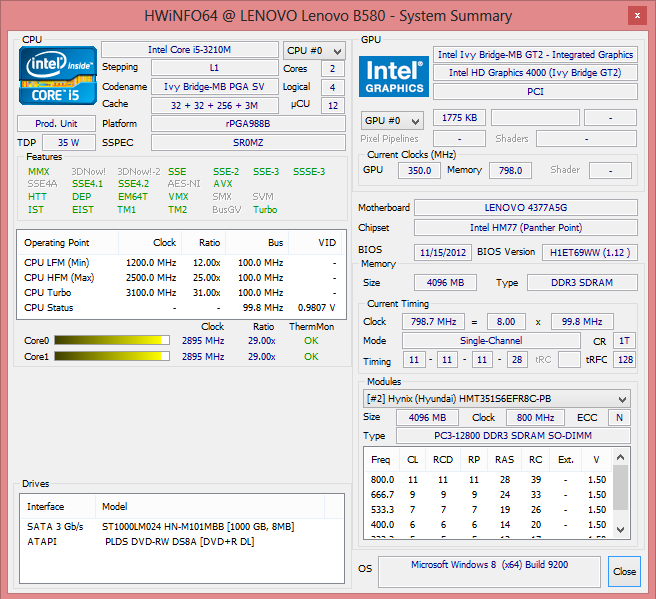Click the Intel Graphics logo image

coord(394,77)
